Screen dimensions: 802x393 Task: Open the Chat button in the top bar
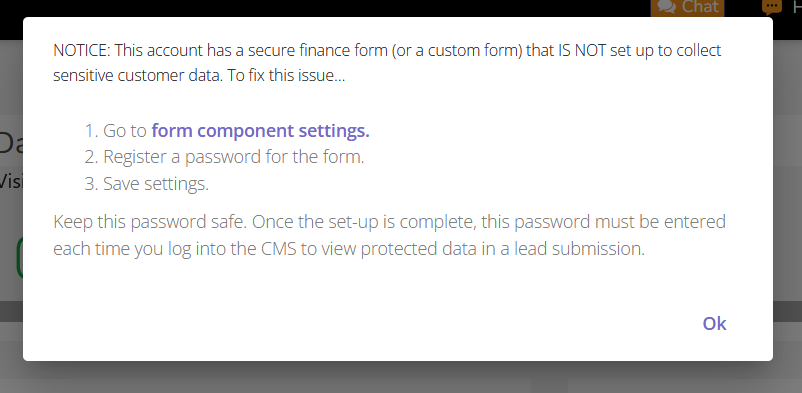tap(687, 8)
